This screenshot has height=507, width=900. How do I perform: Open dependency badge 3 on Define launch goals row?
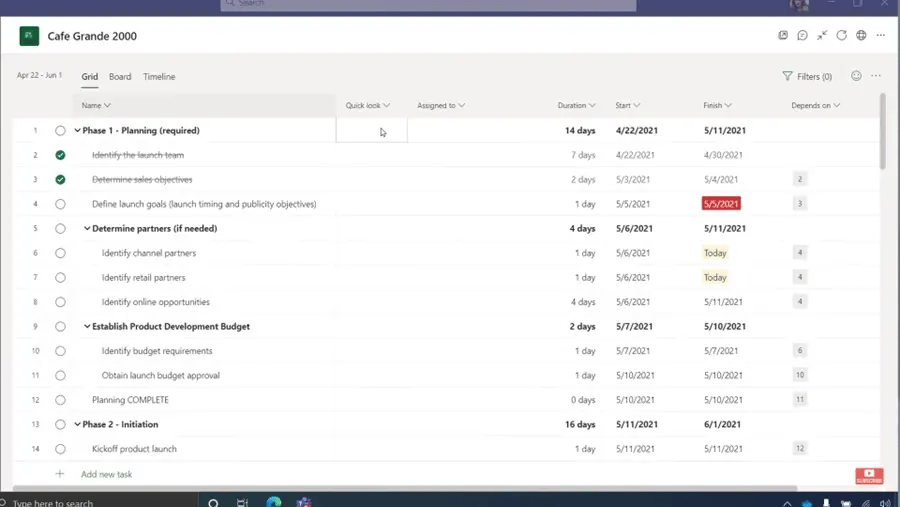point(800,204)
